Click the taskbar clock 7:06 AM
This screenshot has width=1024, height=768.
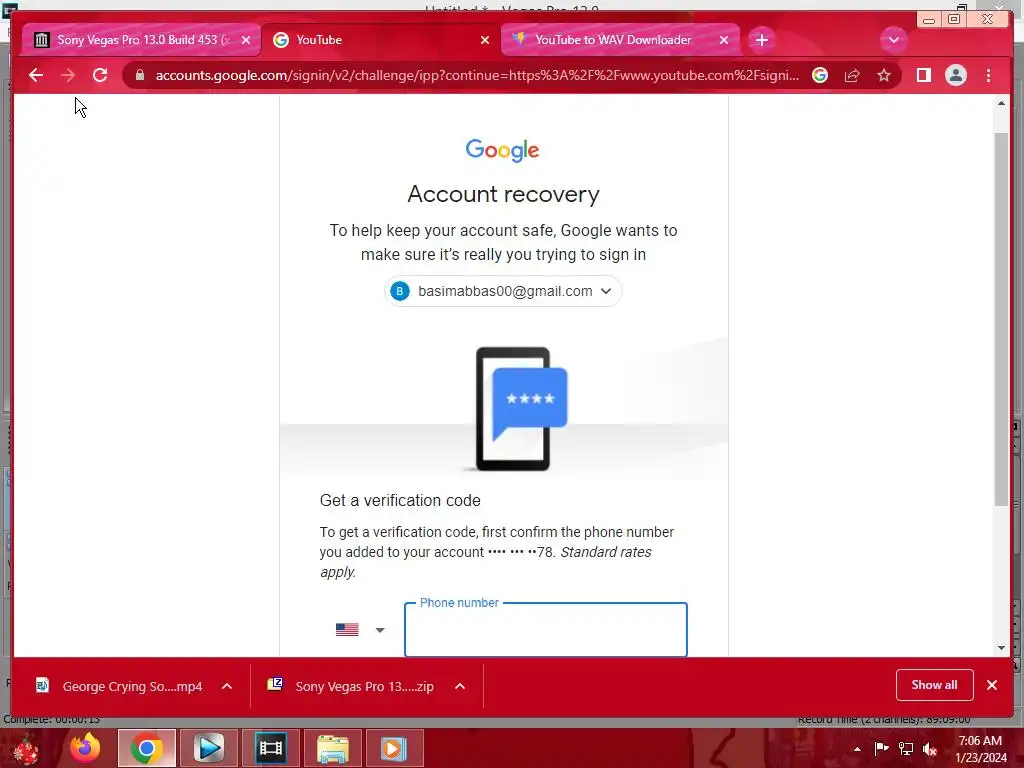[x=980, y=749]
